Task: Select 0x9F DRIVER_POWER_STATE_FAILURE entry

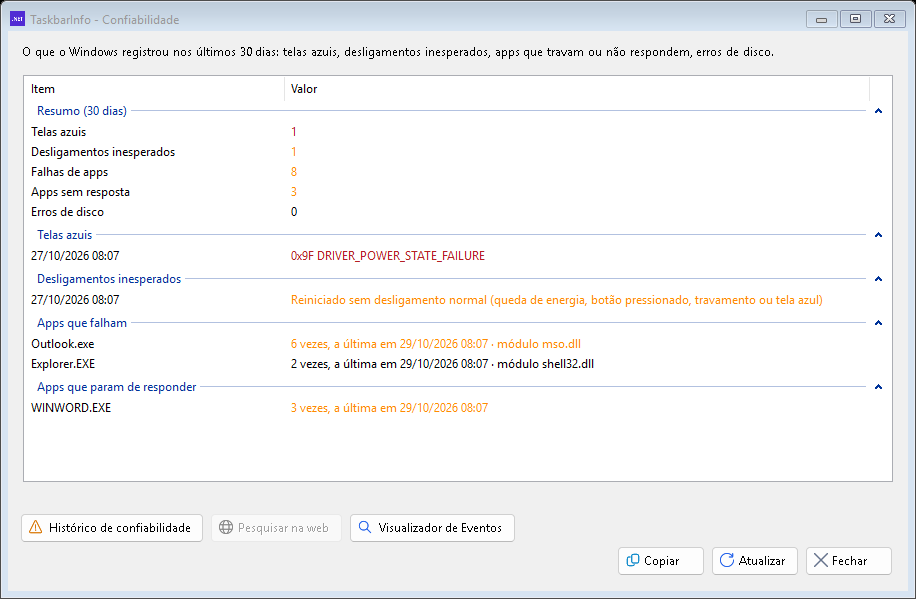Action: point(388,256)
